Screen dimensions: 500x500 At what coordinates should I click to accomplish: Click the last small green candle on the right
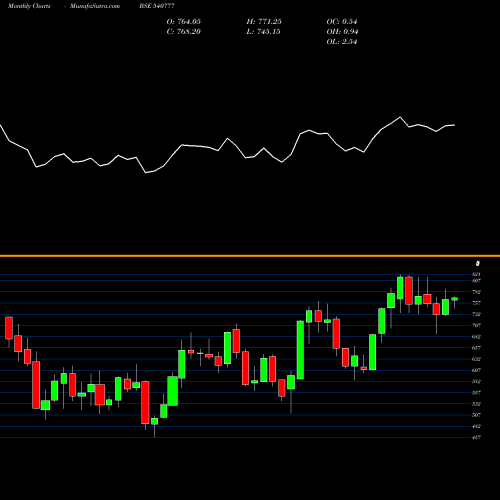click(x=455, y=299)
